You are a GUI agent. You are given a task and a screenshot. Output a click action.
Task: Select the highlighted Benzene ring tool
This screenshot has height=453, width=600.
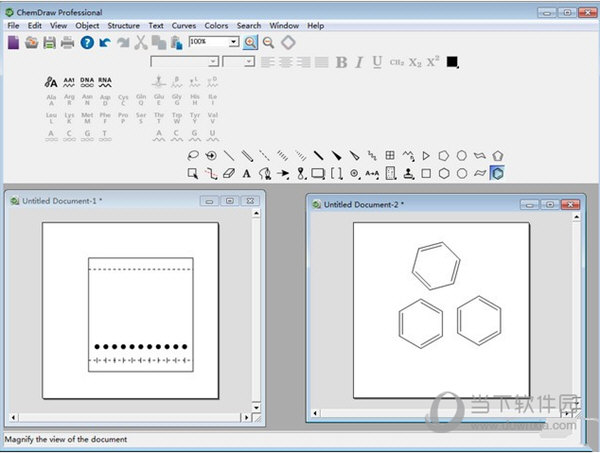pyautogui.click(x=497, y=173)
